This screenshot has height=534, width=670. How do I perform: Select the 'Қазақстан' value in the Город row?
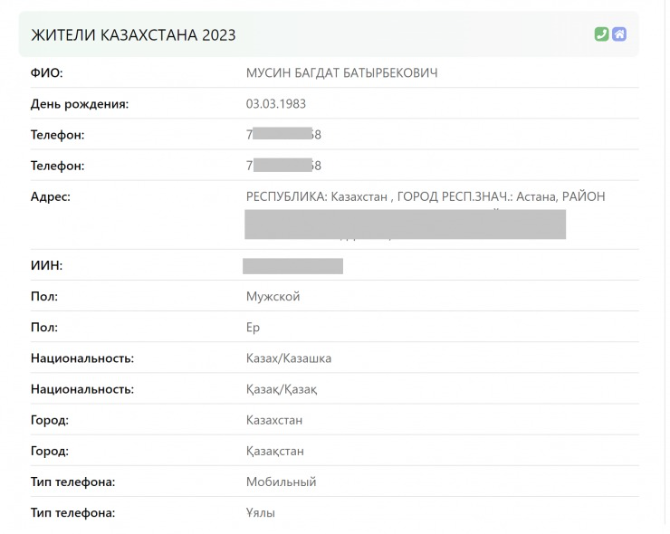click(274, 451)
